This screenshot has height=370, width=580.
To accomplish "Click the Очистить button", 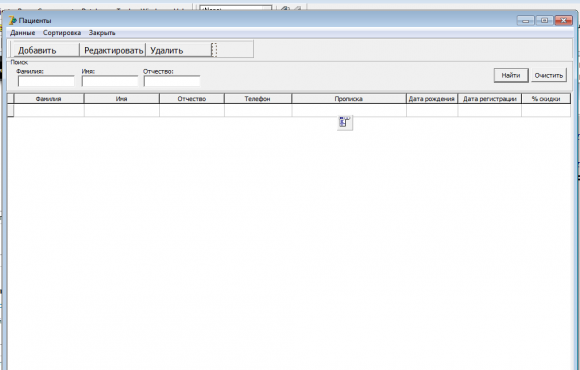I will pyautogui.click(x=549, y=75).
